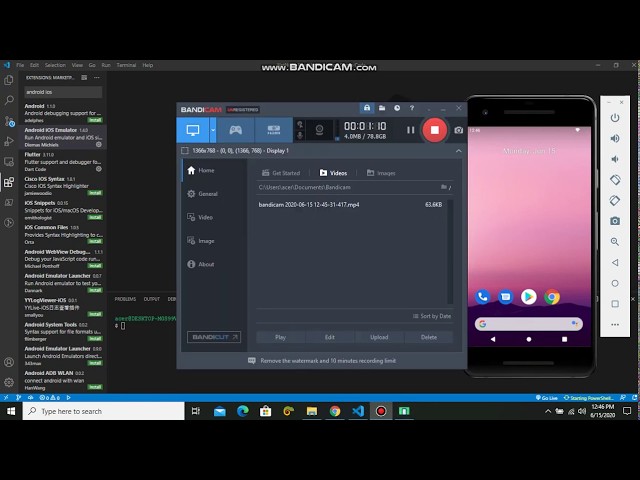
Task: Switch to Get Started tab in Bandicam
Action: coord(281,173)
